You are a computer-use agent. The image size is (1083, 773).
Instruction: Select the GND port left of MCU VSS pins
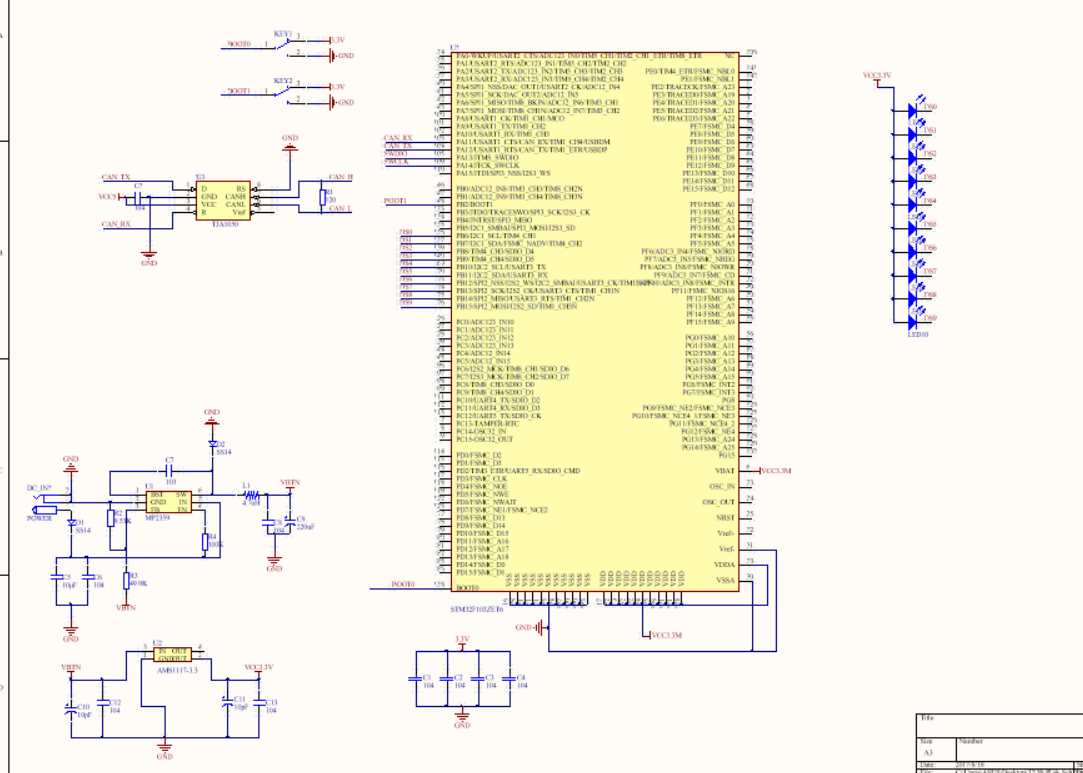click(534, 628)
